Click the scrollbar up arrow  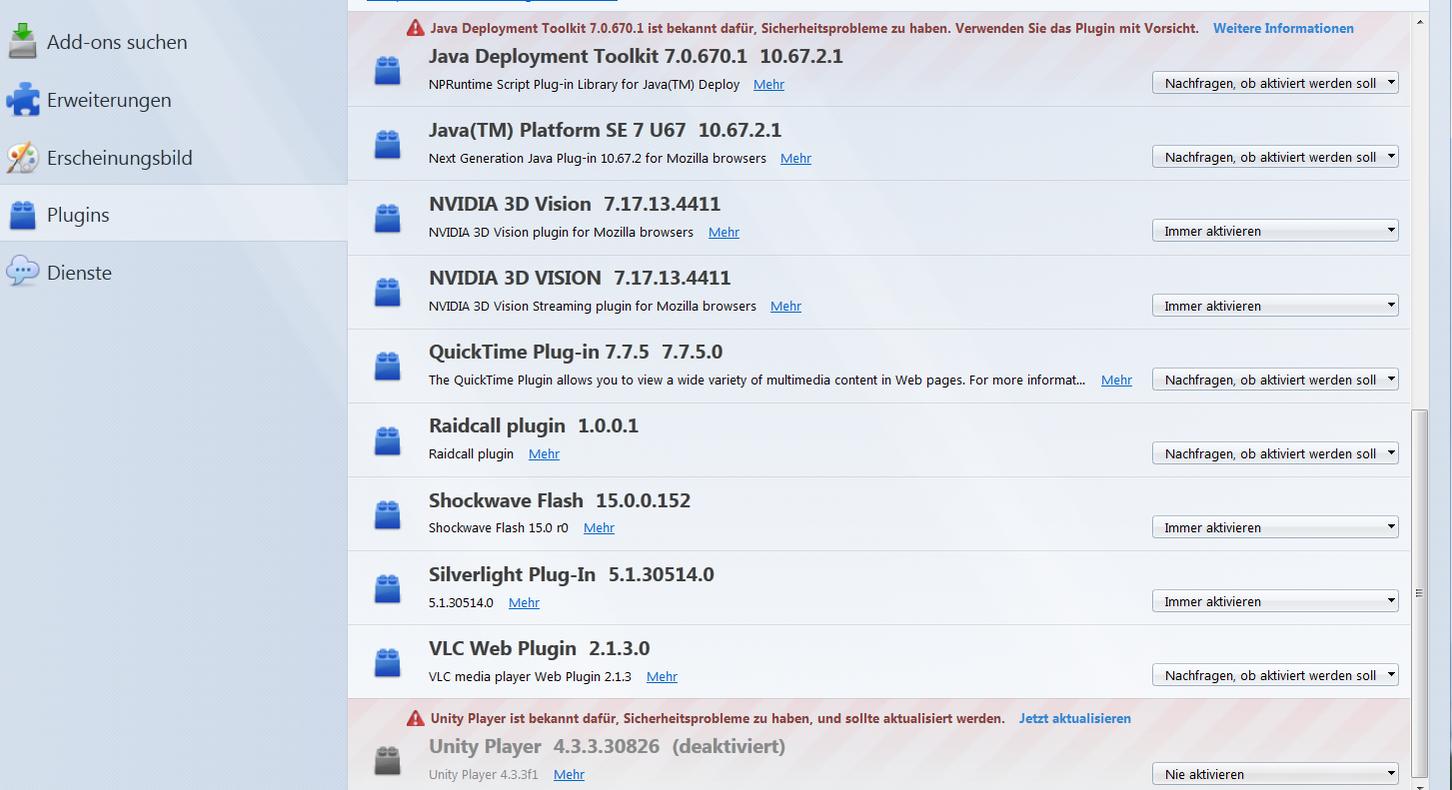pos(1419,20)
